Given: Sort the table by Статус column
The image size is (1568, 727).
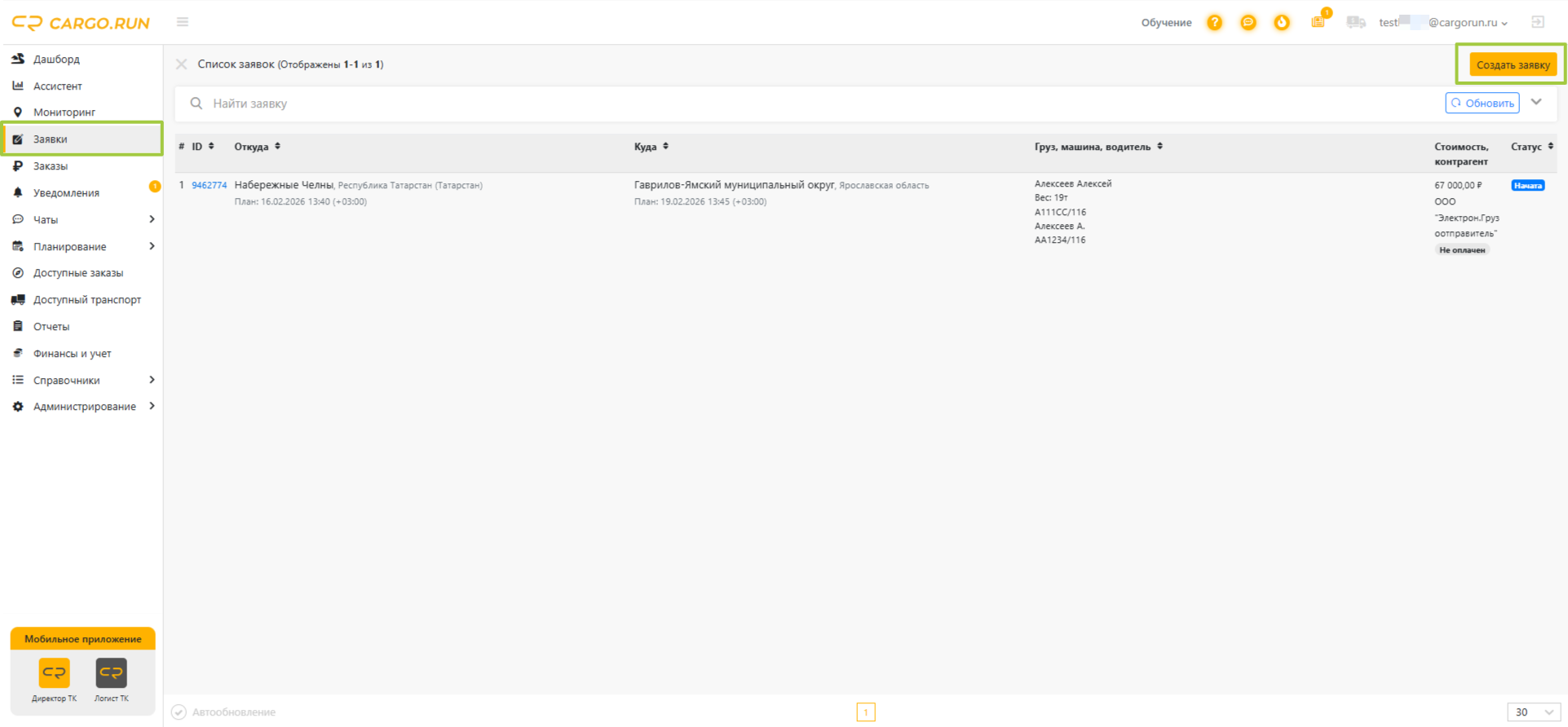Looking at the screenshot, I should click(x=1532, y=147).
